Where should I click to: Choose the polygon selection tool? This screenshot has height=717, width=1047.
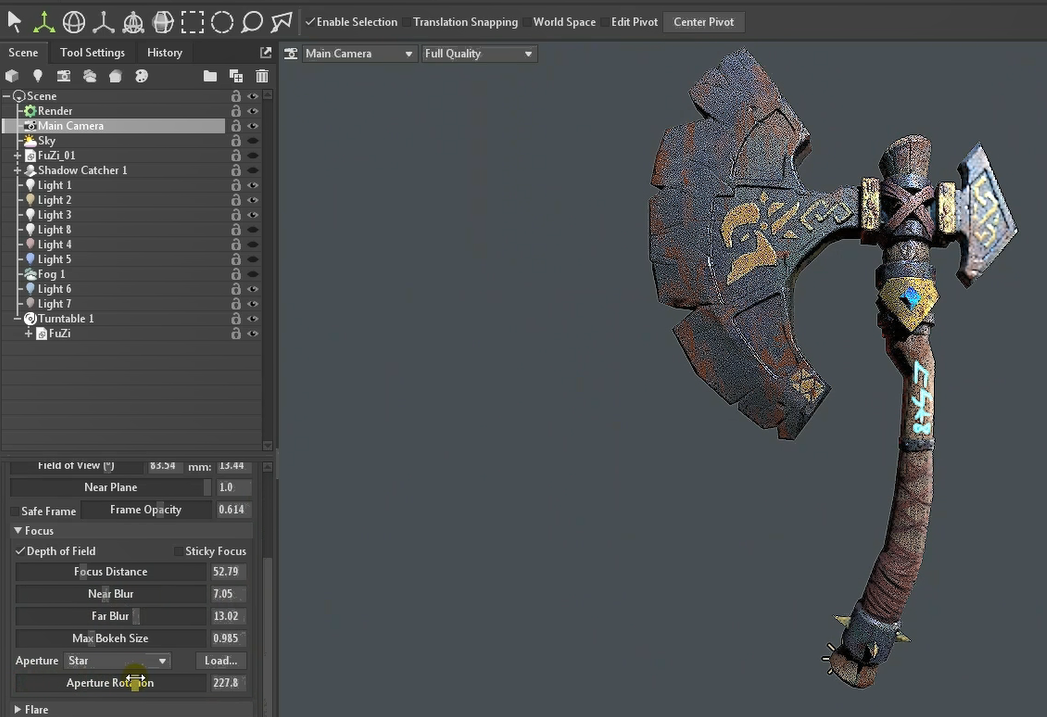point(282,22)
